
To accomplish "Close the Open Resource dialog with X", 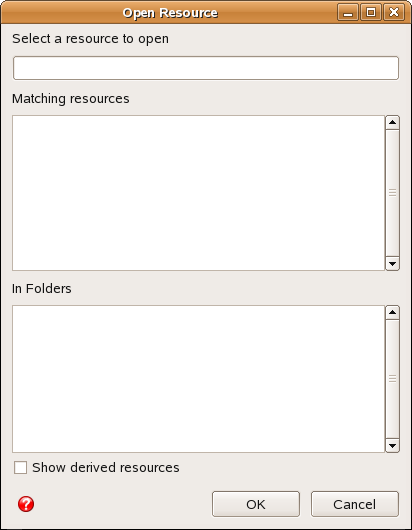I will (x=394, y=13).
